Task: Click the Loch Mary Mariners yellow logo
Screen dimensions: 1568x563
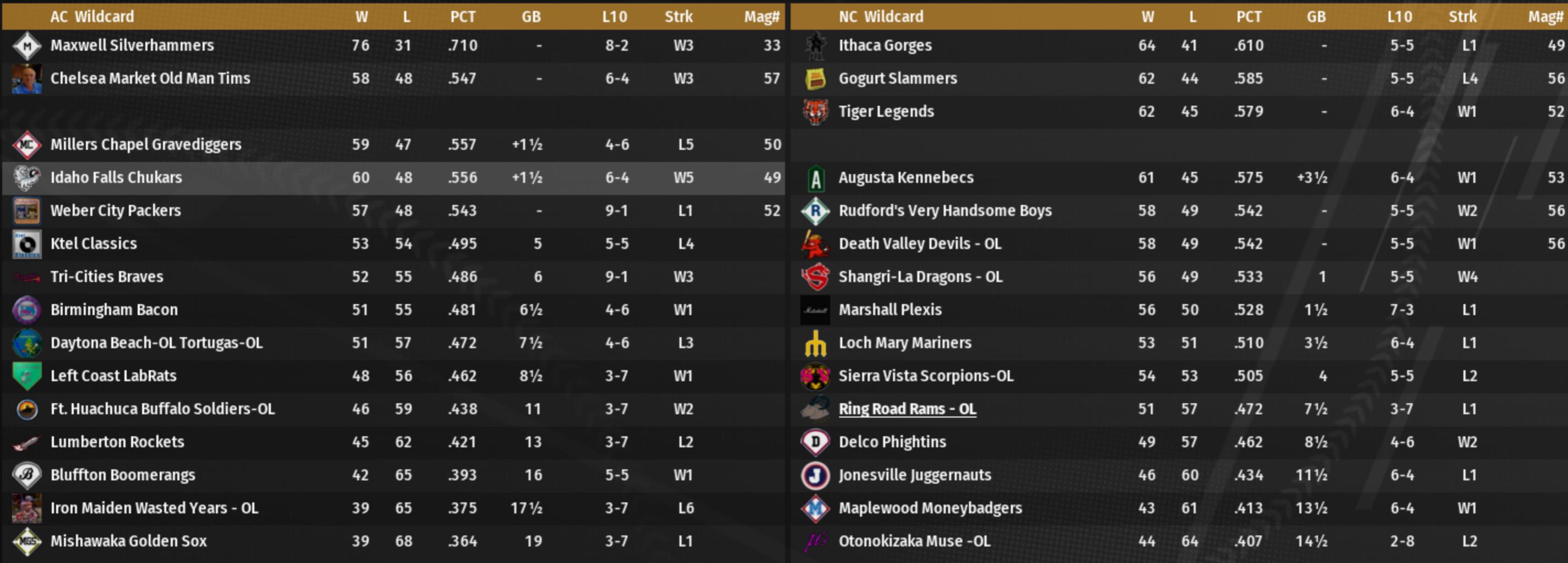Action: (815, 343)
